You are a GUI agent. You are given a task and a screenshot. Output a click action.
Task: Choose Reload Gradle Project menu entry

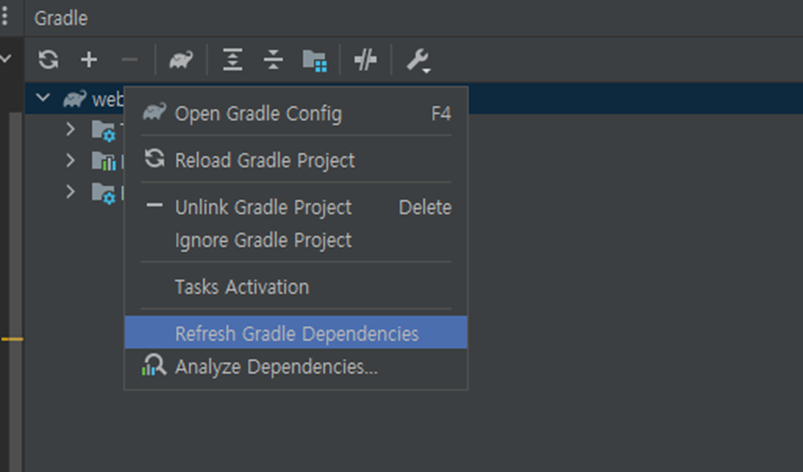(296, 160)
